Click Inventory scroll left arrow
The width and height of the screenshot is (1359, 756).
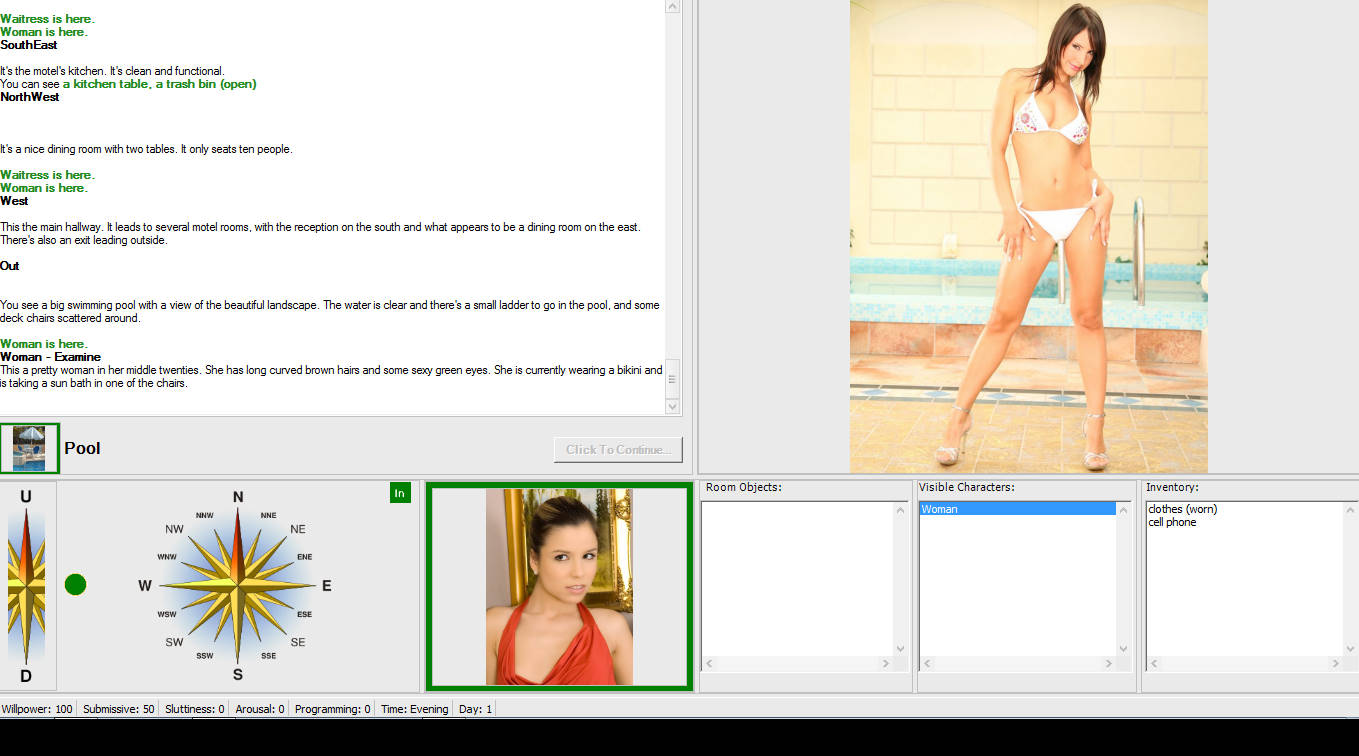[x=1153, y=663]
